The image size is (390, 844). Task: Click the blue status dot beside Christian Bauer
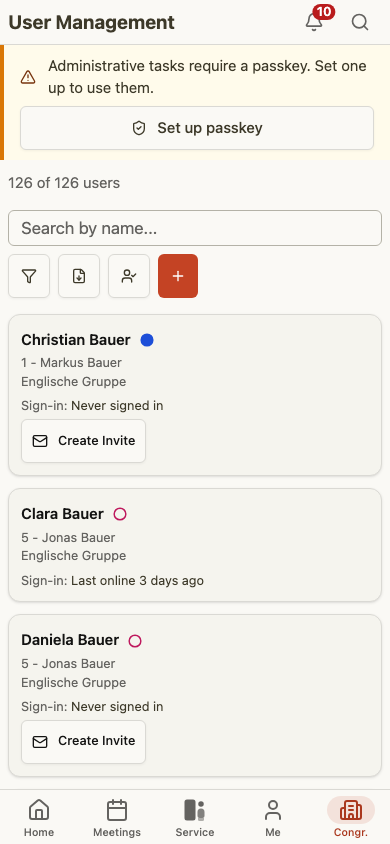147,340
